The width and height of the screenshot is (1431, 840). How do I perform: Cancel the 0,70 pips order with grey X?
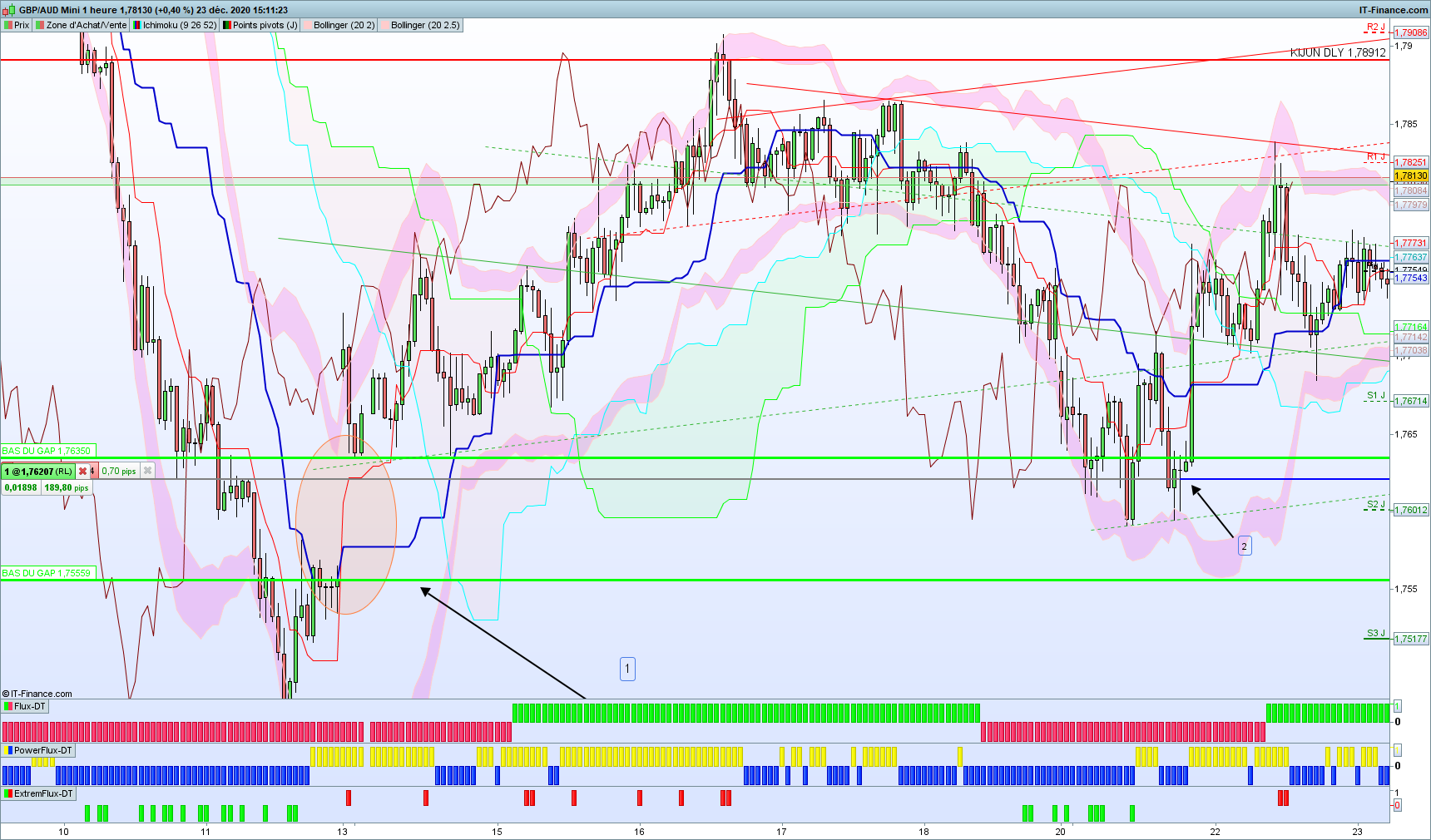pyautogui.click(x=147, y=471)
